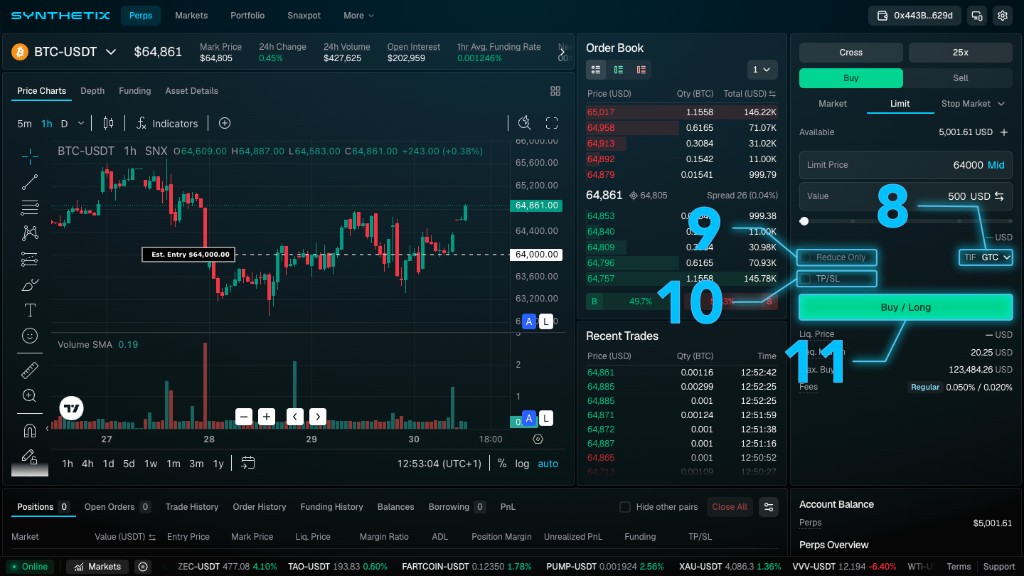Open order book grouping dropdown showing 1

[761, 69]
